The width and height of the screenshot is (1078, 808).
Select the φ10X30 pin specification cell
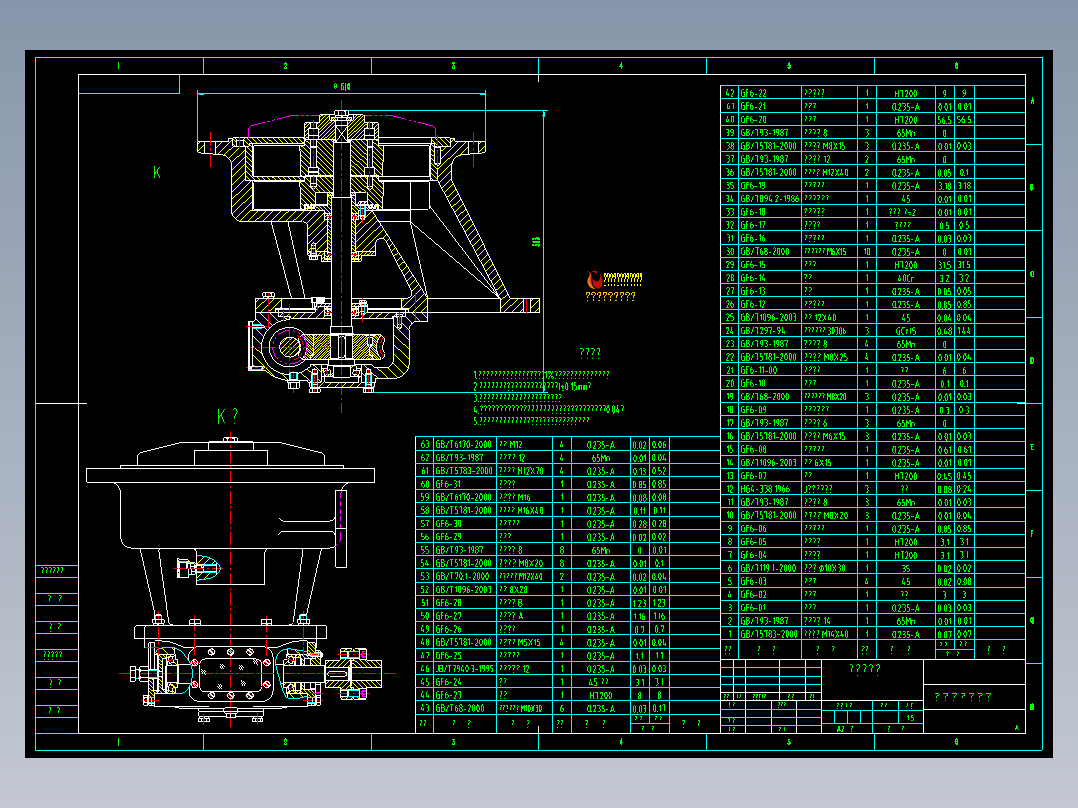pos(829,568)
